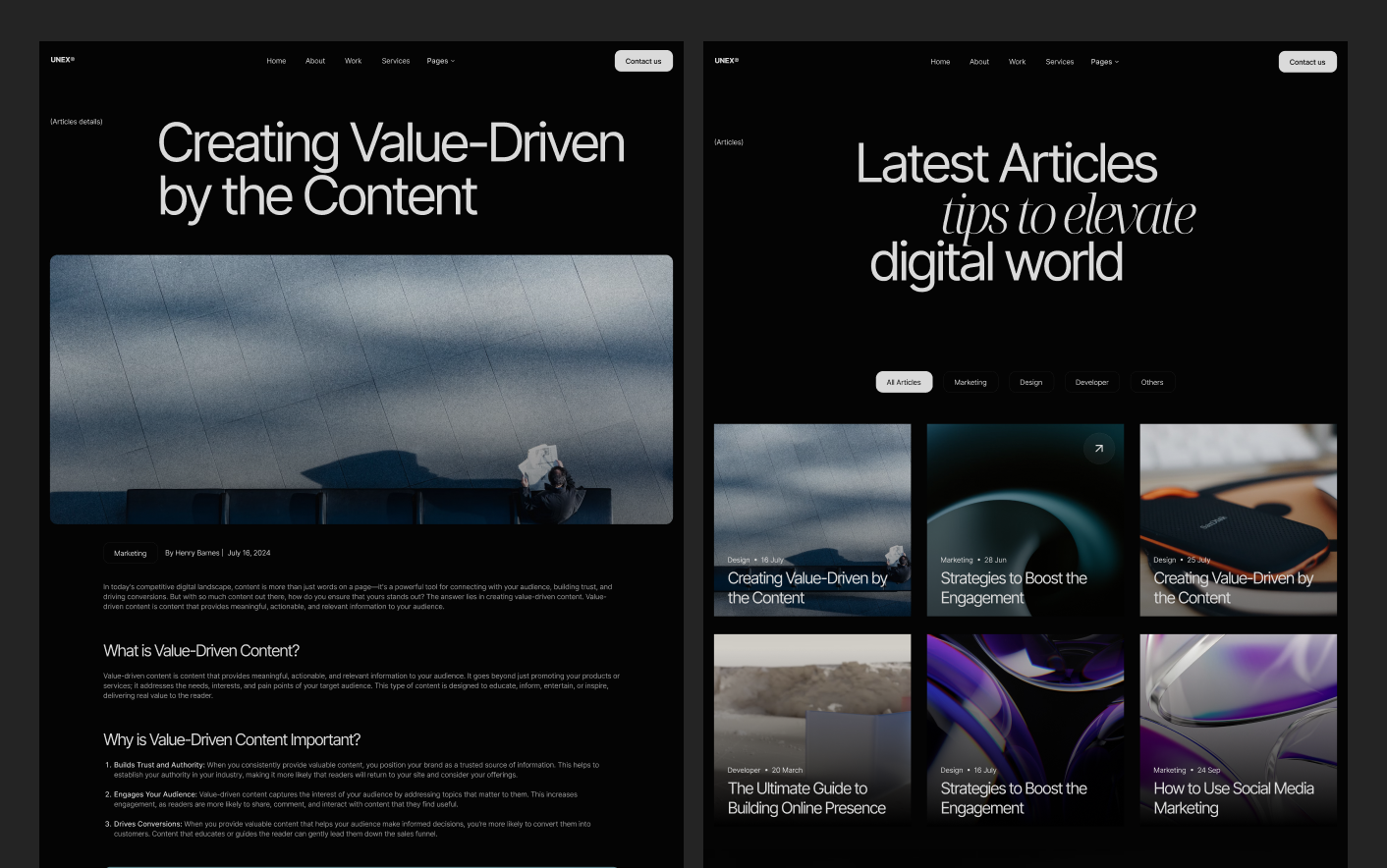
Task: Filter articles by Design category
Action: [x=1030, y=382]
